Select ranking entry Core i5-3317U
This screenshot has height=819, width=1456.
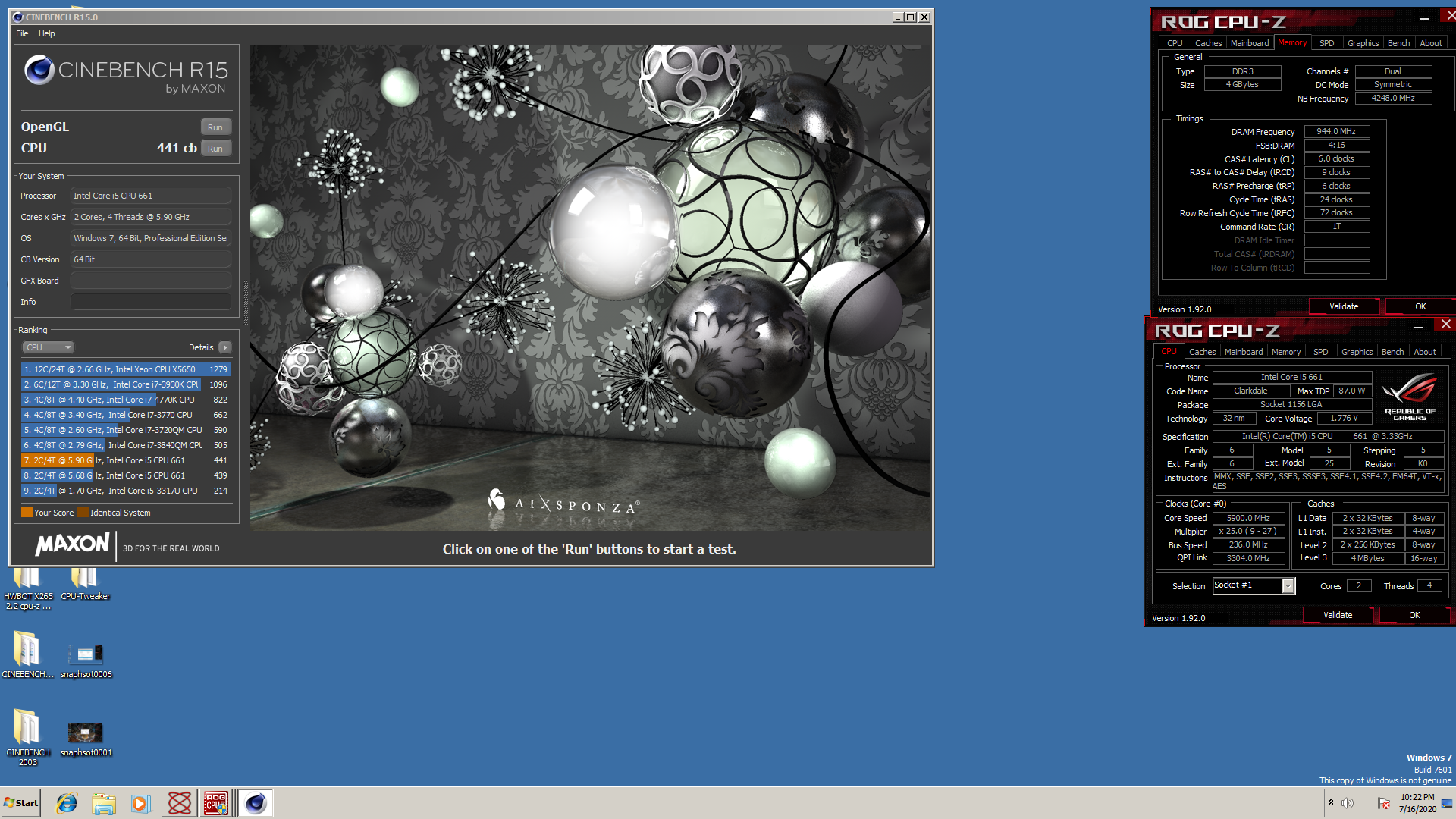click(x=126, y=491)
